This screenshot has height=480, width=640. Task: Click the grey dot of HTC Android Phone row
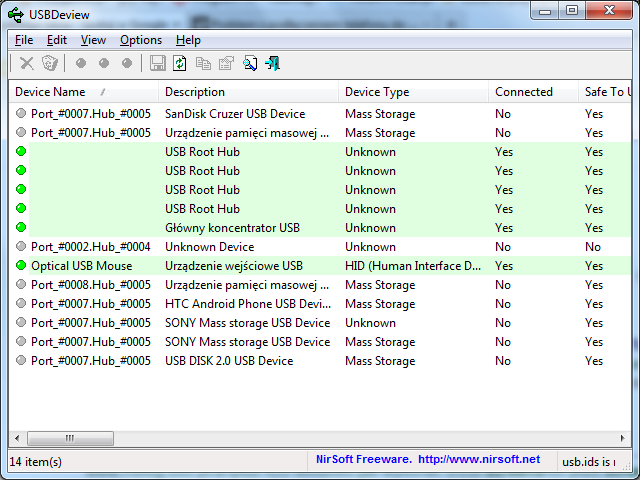[x=21, y=303]
